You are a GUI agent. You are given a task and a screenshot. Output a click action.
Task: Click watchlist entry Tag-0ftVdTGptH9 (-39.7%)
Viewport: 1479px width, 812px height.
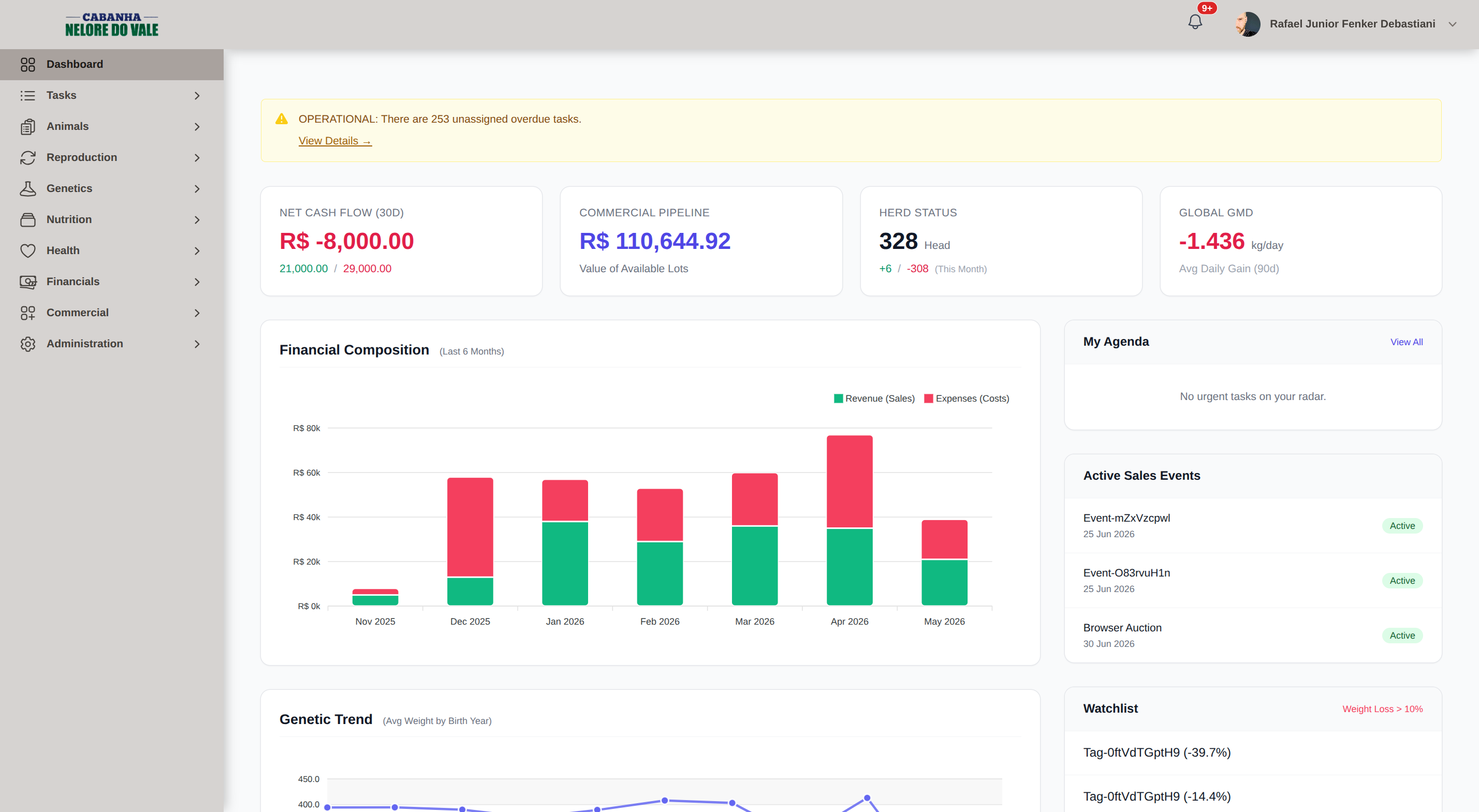tap(1156, 752)
